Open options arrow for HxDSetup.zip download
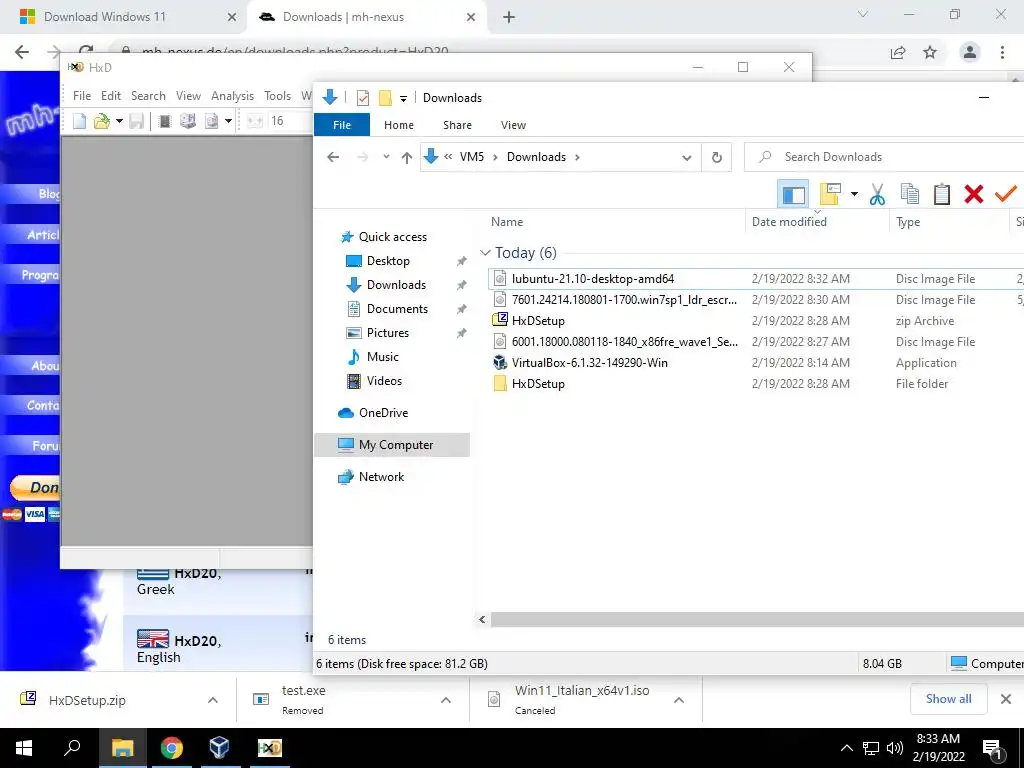1024x768 pixels. point(212,700)
